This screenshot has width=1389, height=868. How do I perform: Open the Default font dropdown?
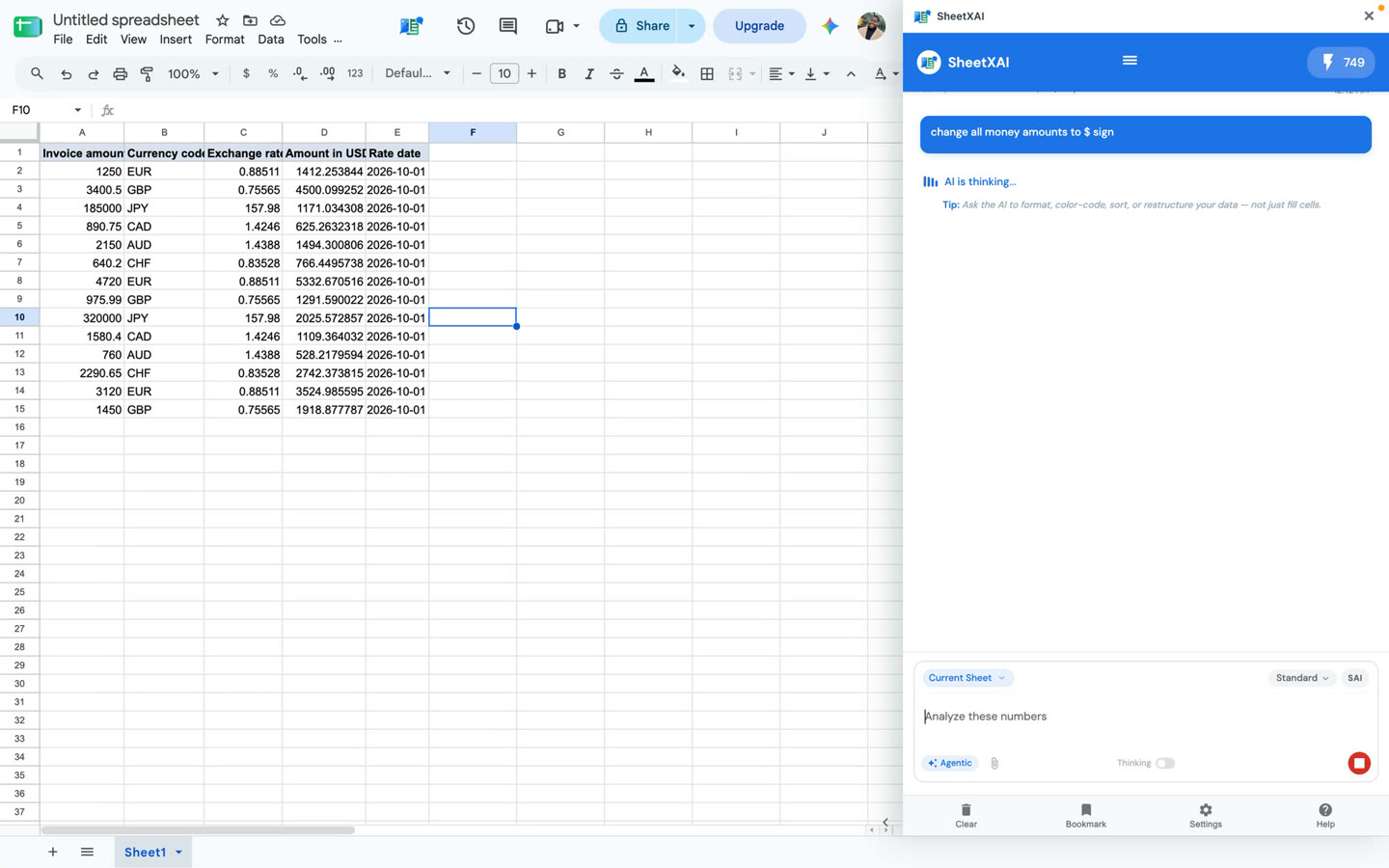click(418, 73)
